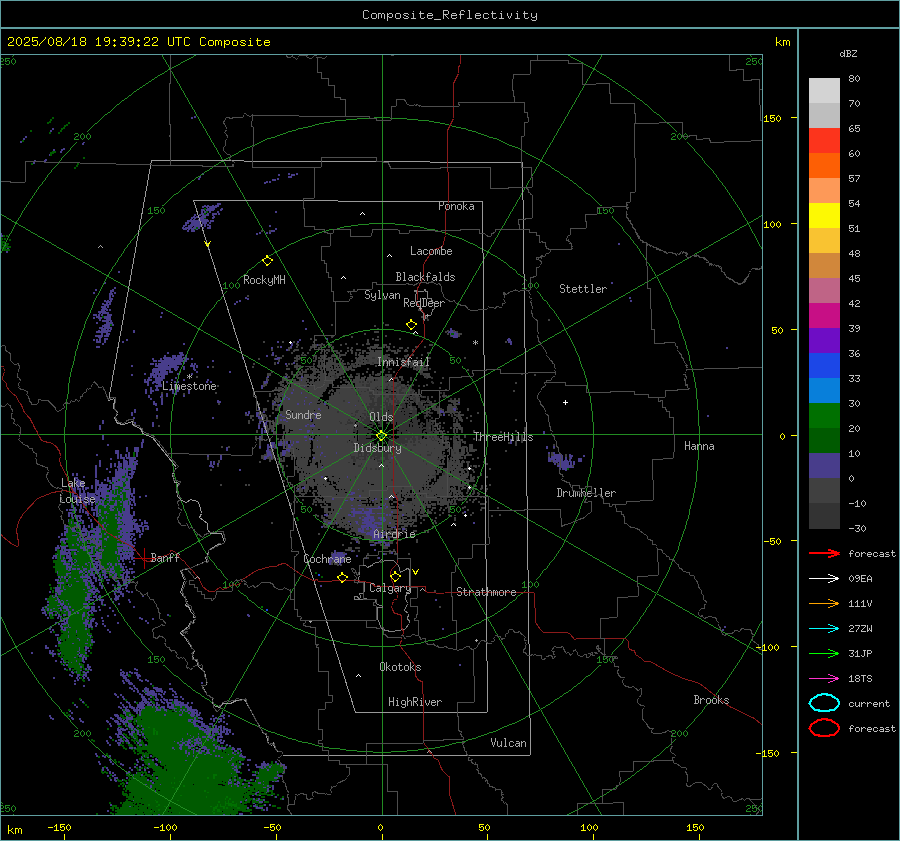900x841 pixels.
Task: Select the orange 111V arrow legend entry
Action: [x=824, y=603]
